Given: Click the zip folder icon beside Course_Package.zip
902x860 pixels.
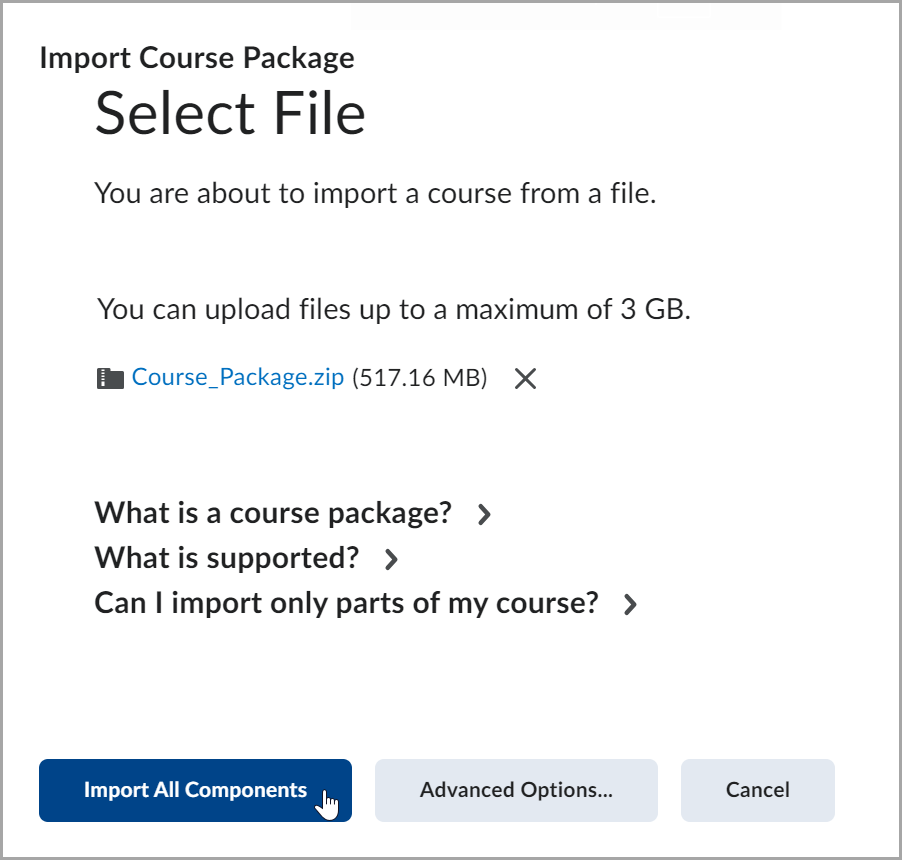Looking at the screenshot, I should (x=110, y=379).
